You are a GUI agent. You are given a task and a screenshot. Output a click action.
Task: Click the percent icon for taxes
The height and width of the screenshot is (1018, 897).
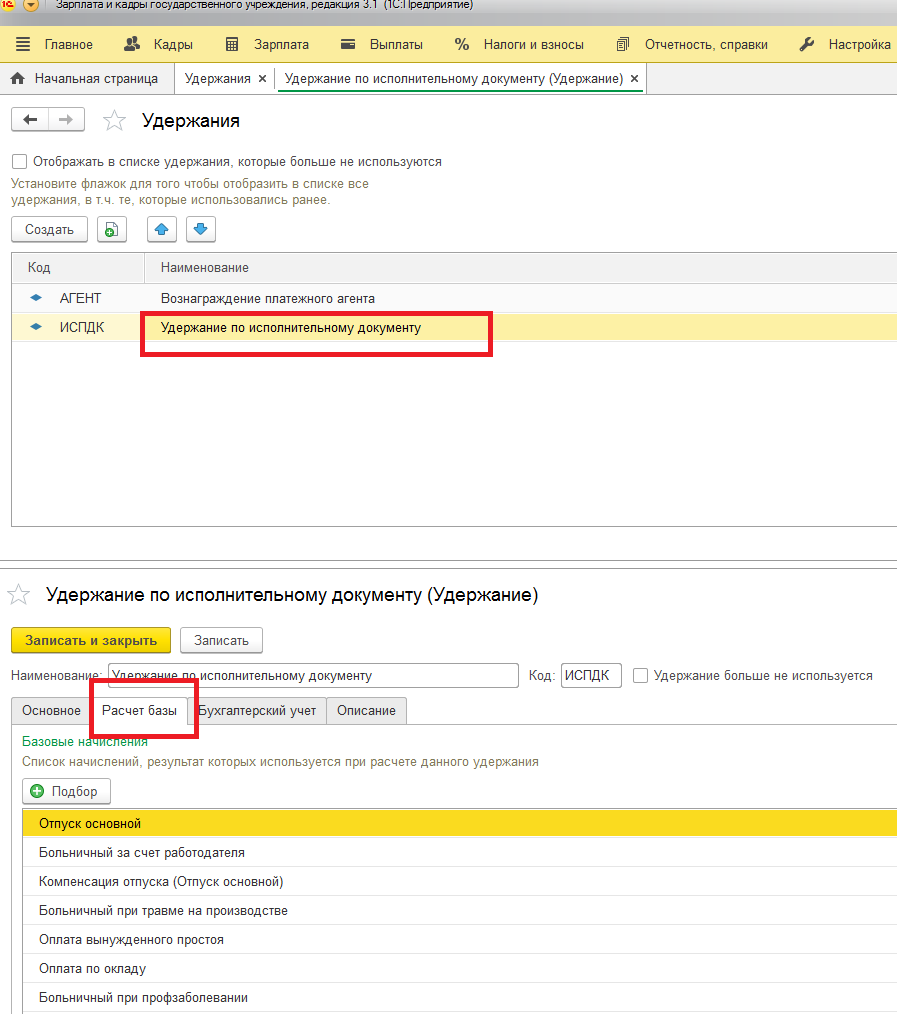pos(462,44)
